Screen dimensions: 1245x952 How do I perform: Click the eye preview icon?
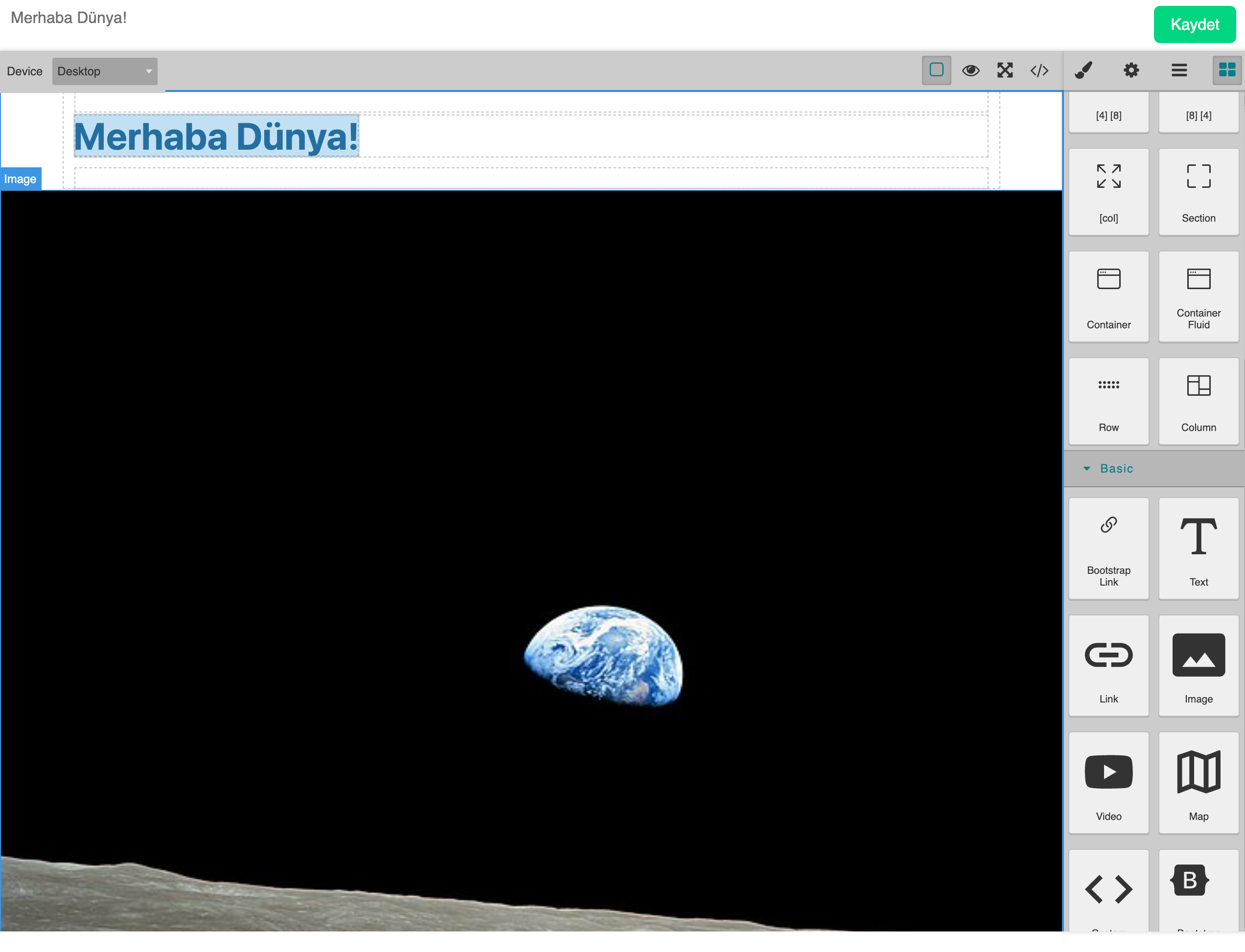tap(970, 70)
